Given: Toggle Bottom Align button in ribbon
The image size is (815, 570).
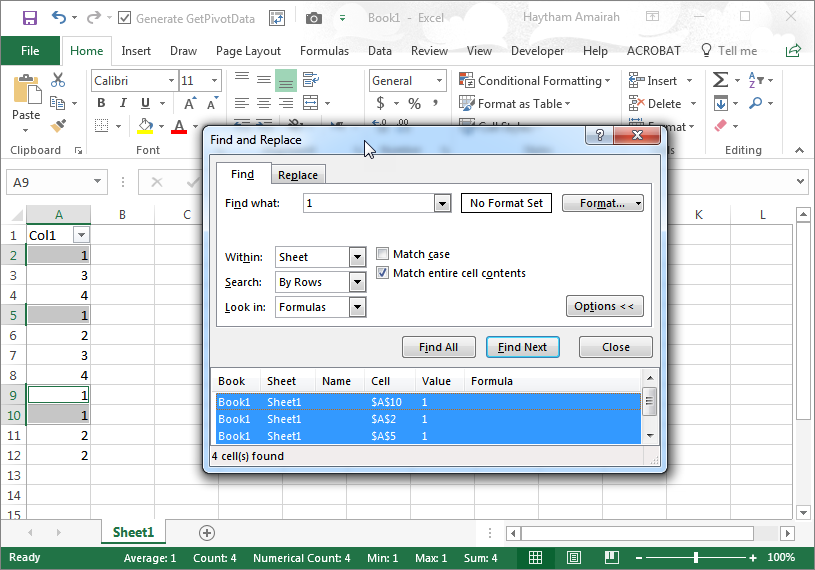Looking at the screenshot, I should [x=286, y=81].
